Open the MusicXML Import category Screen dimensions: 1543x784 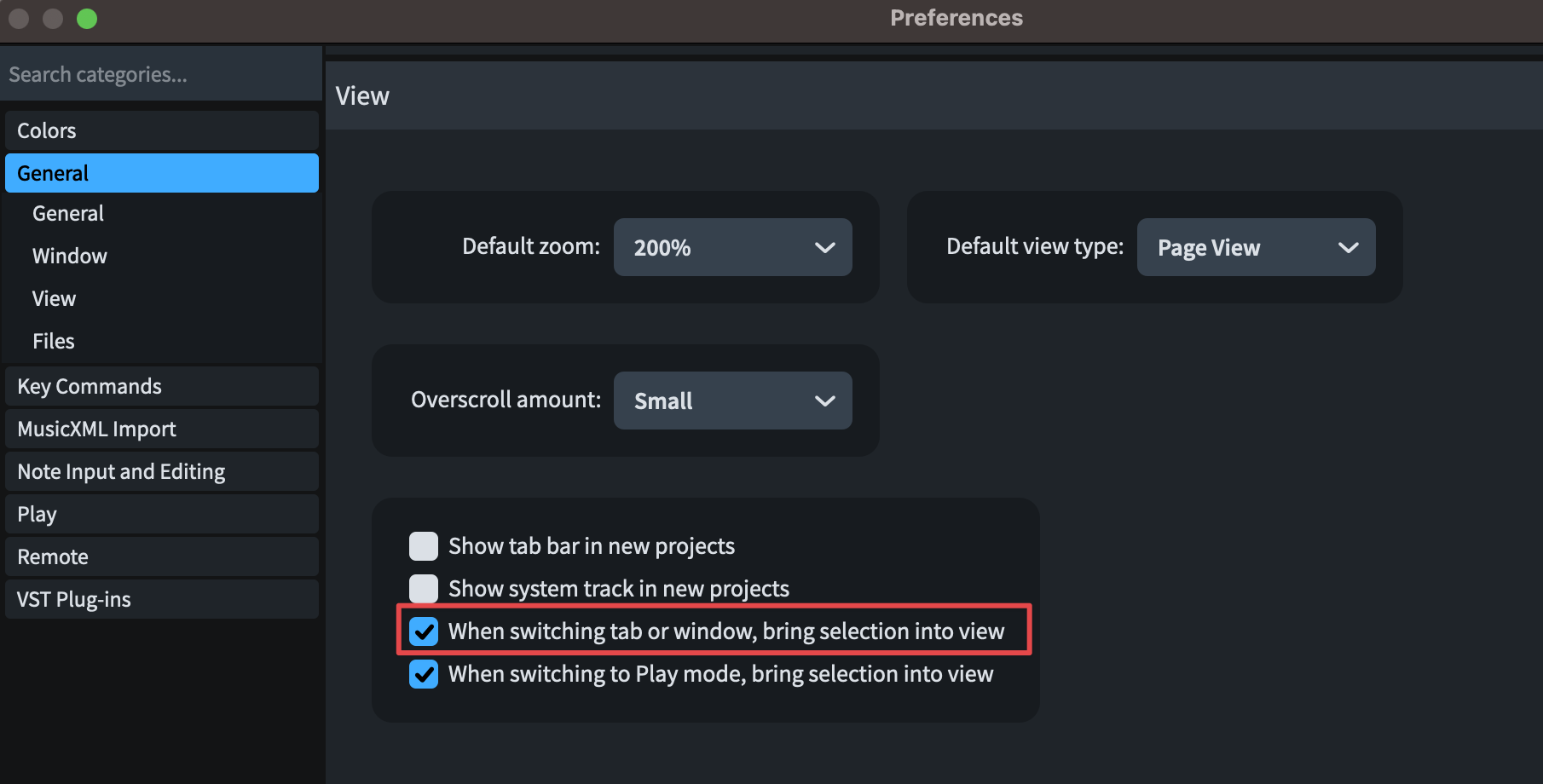tap(161, 429)
